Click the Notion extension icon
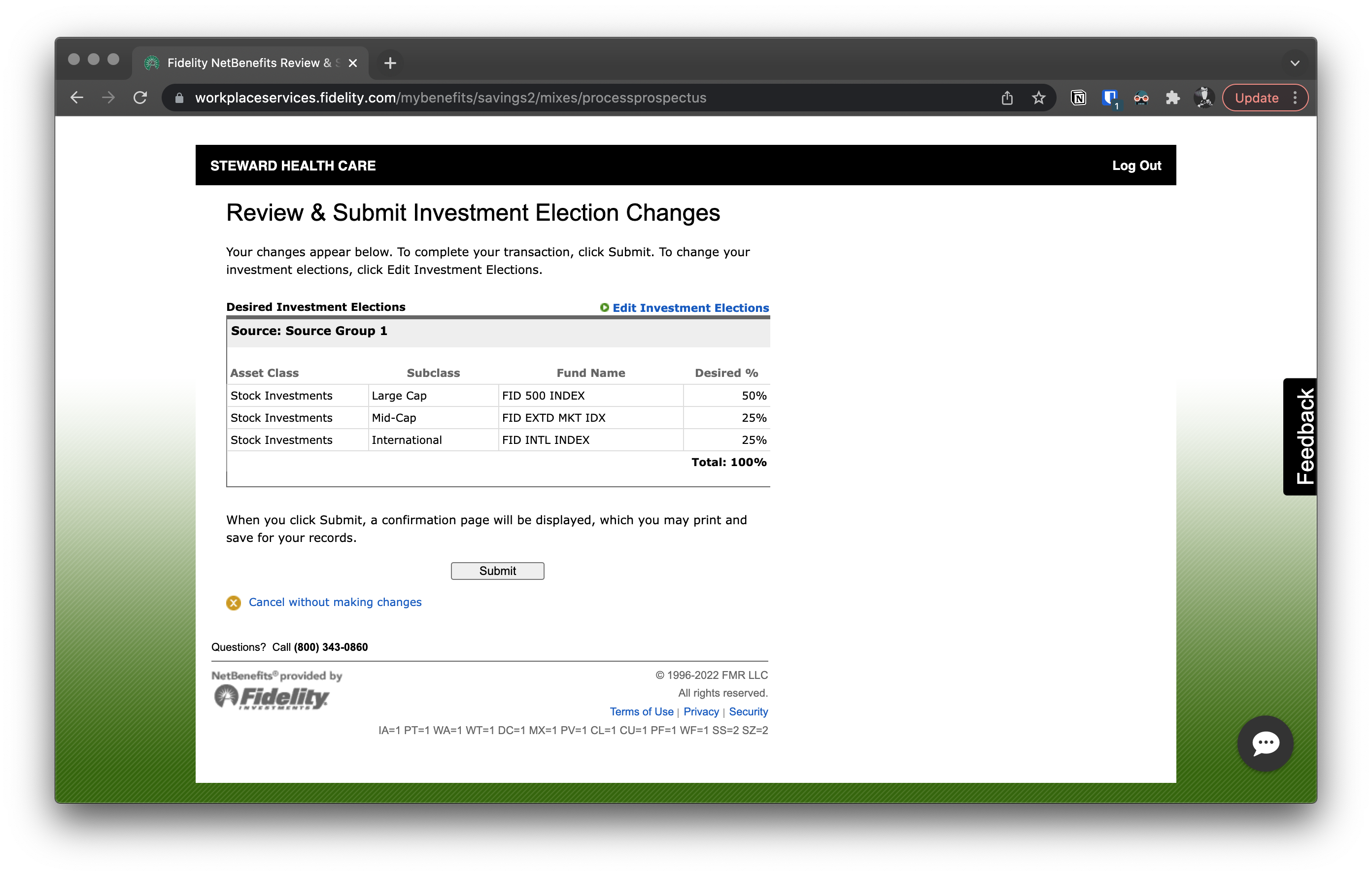Viewport: 1372px width, 876px height. (1078, 98)
